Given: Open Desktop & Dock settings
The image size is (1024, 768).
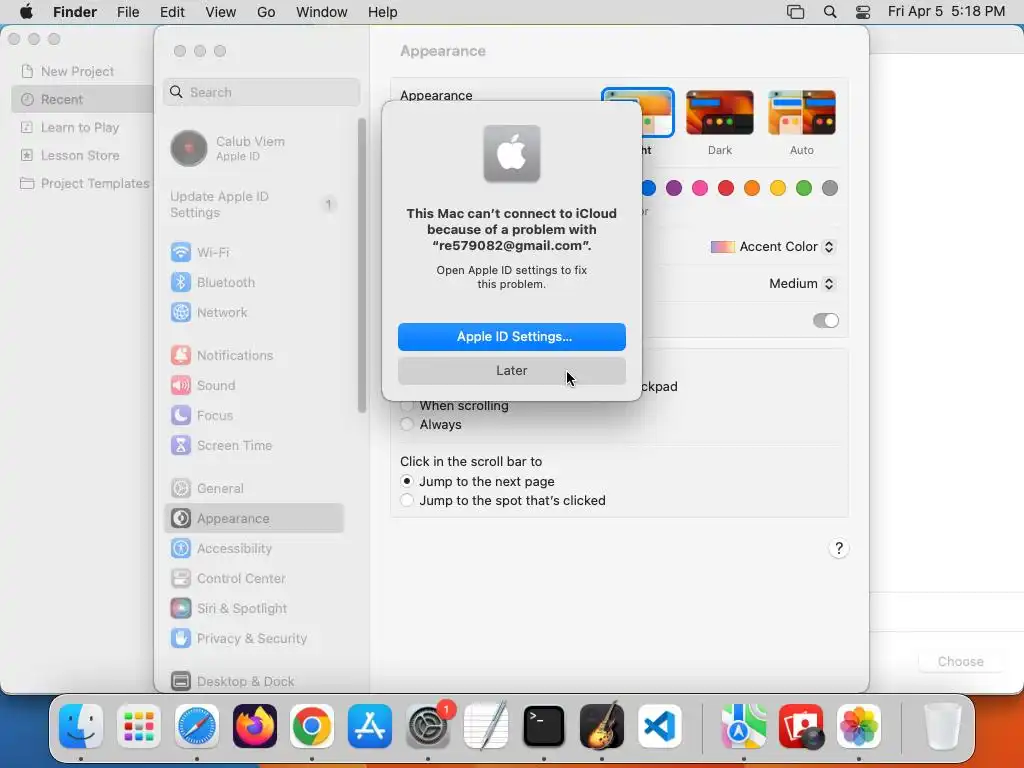Looking at the screenshot, I should point(254,681).
